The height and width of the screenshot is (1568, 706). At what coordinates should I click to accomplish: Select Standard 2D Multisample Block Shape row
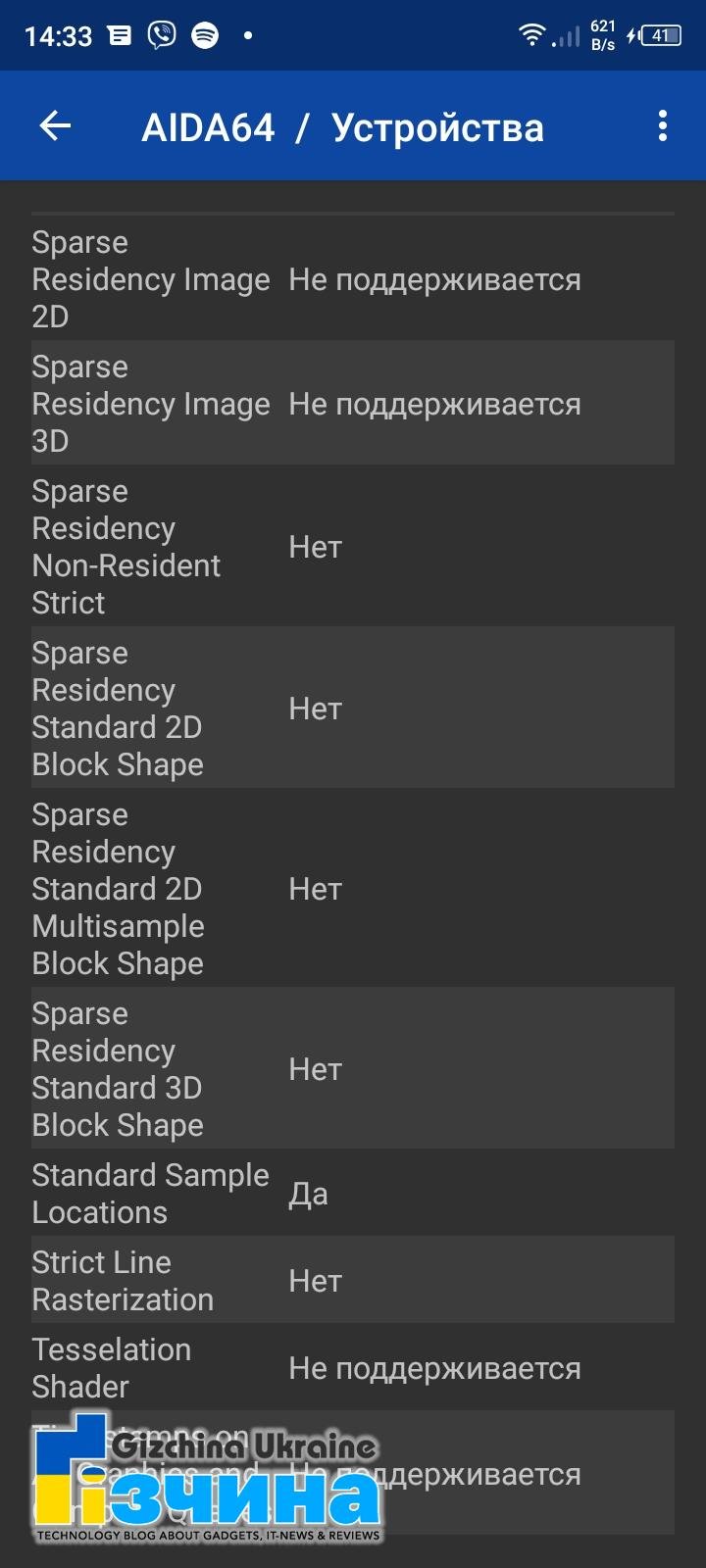pyautogui.click(x=353, y=888)
